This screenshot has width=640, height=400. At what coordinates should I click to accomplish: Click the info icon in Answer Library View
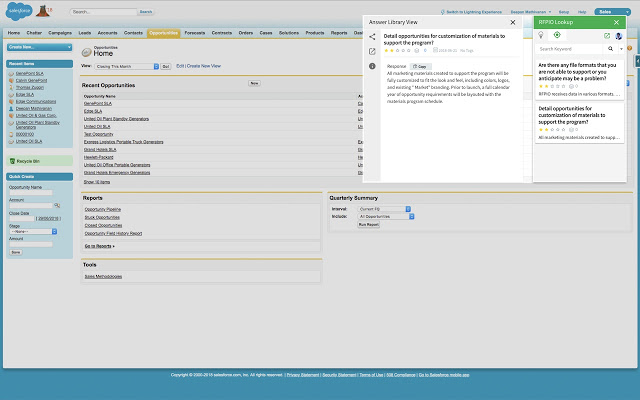click(373, 66)
